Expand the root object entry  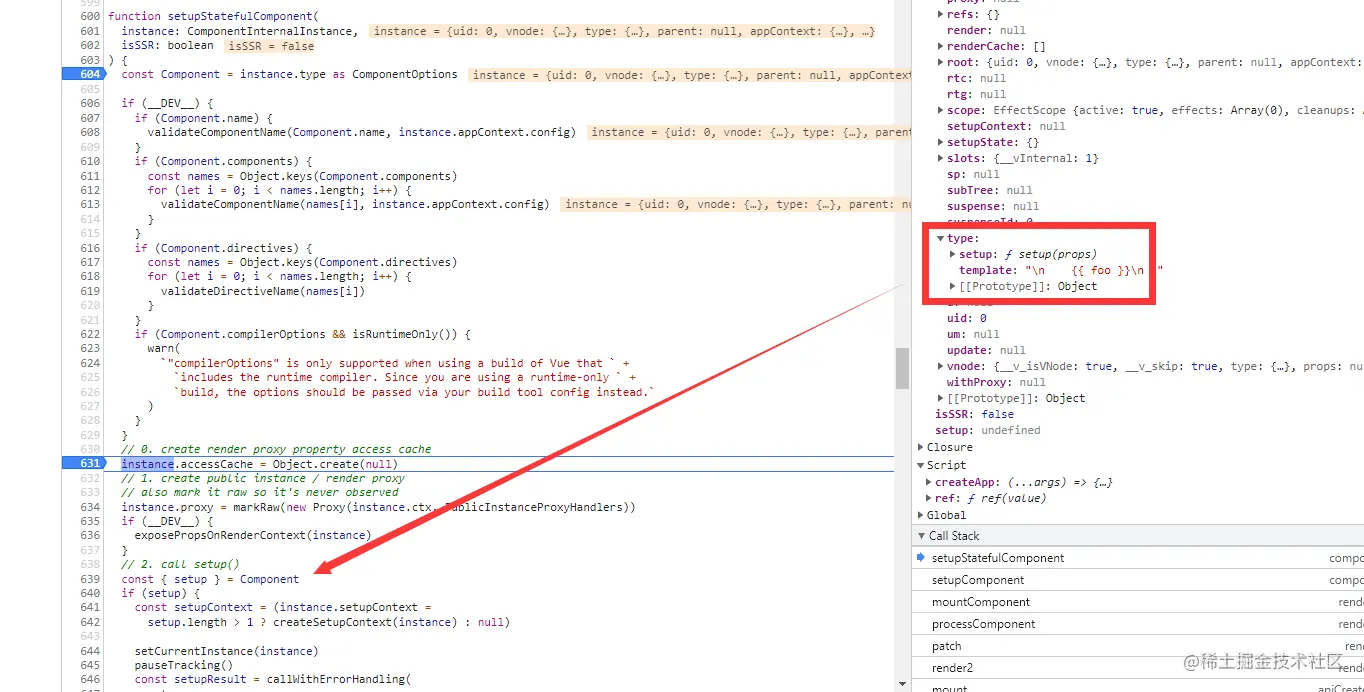click(x=940, y=62)
